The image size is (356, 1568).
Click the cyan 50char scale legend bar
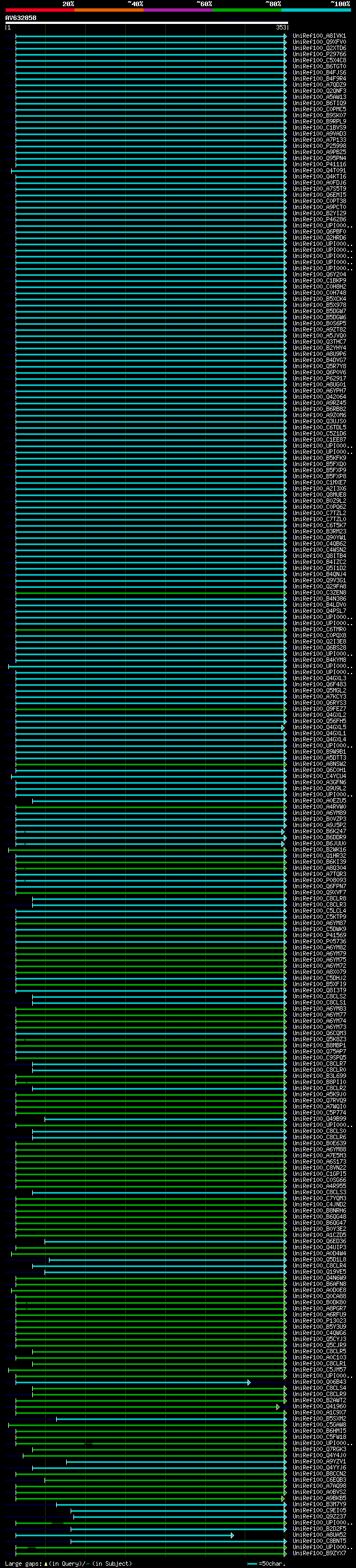click(252, 1564)
